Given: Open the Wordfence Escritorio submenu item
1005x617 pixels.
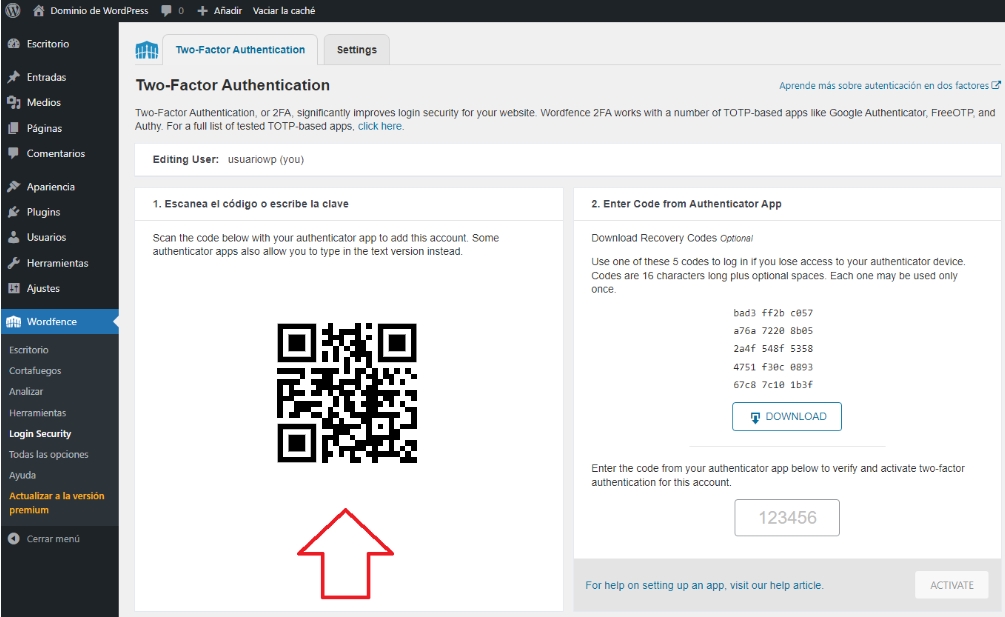Looking at the screenshot, I should 29,350.
